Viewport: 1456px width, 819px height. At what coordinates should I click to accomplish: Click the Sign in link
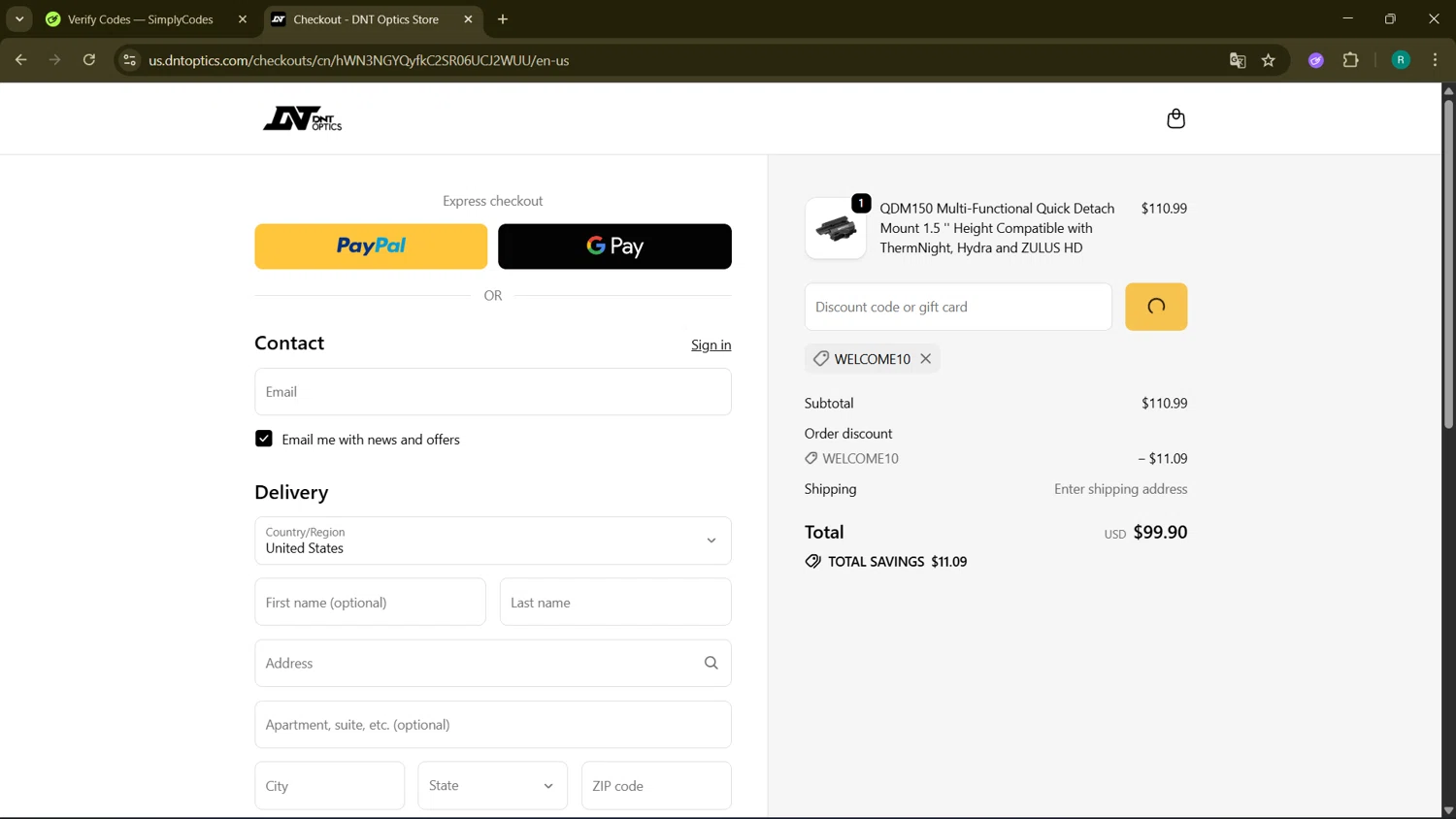pyautogui.click(x=711, y=344)
